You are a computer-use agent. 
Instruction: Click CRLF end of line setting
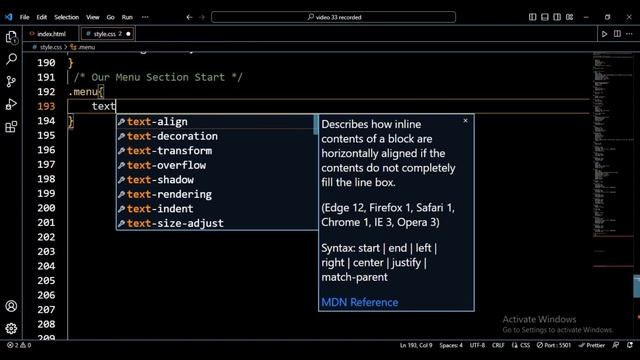(x=498, y=345)
